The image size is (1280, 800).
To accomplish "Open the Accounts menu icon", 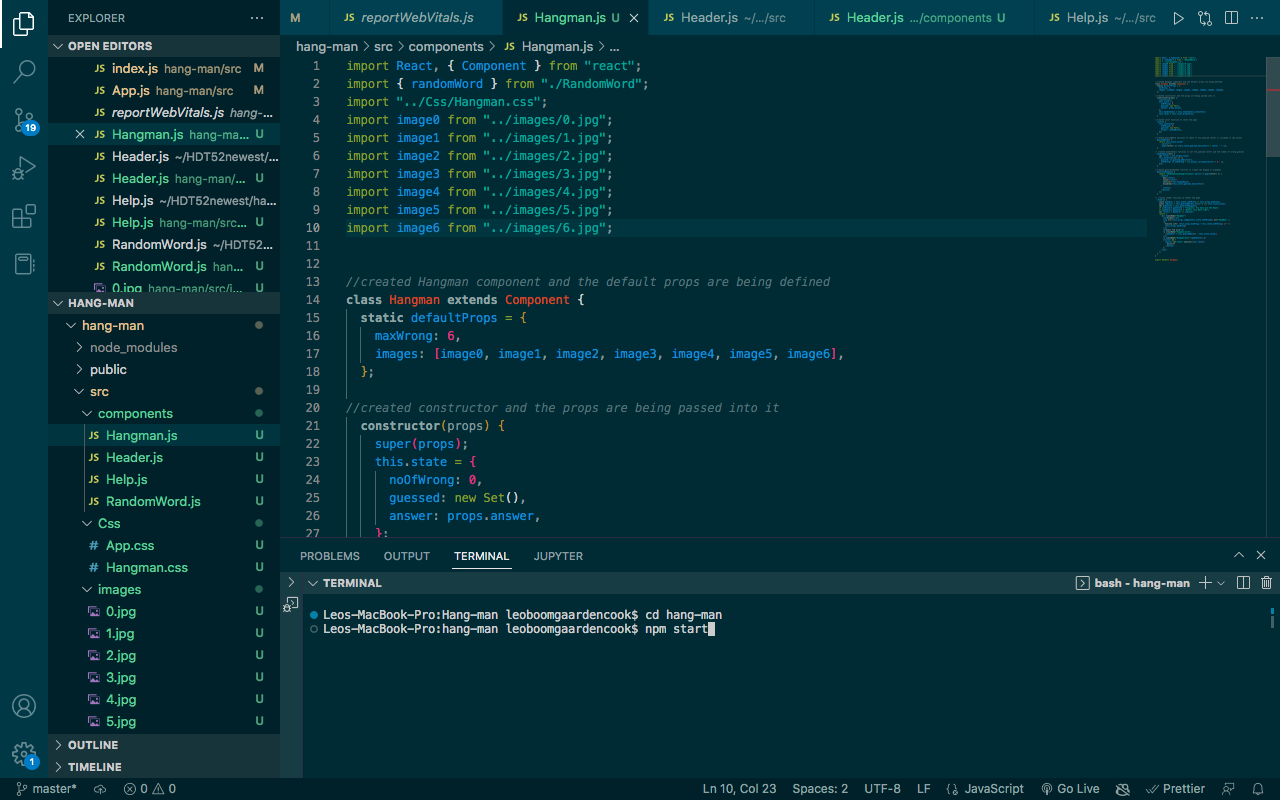I will [x=24, y=706].
